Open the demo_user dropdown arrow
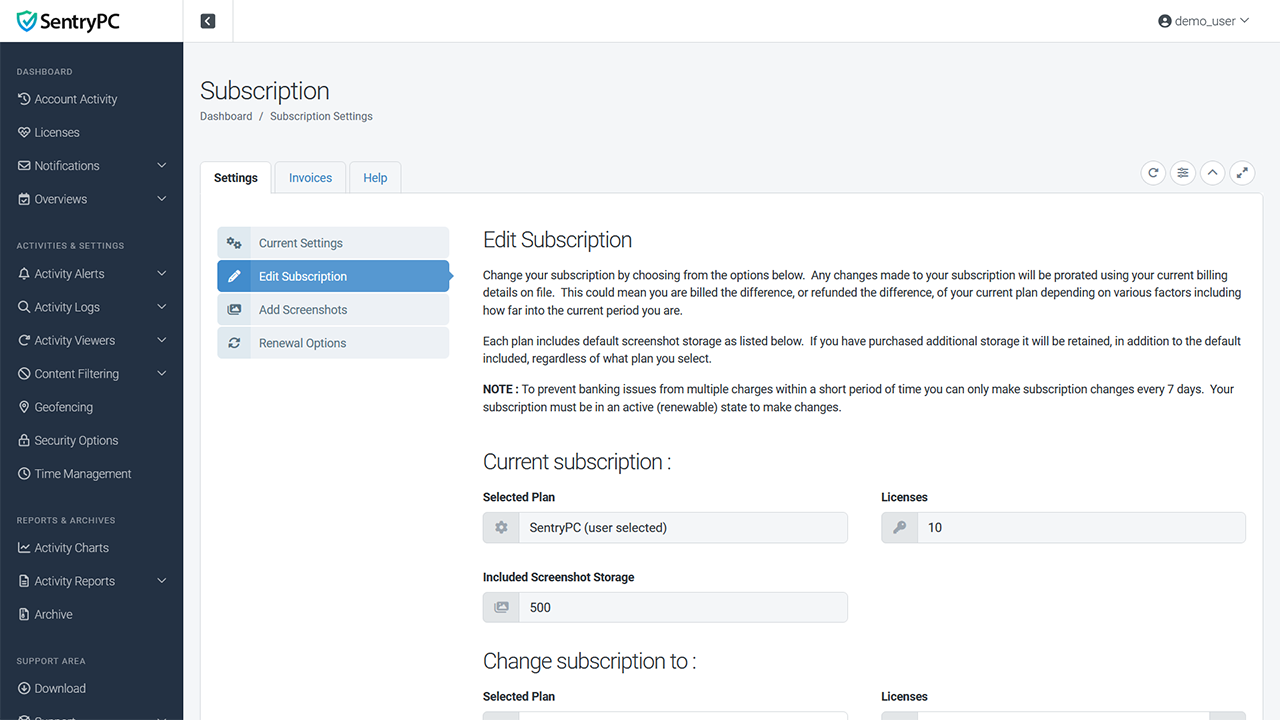Screen dimensions: 1280x720 1245,21
